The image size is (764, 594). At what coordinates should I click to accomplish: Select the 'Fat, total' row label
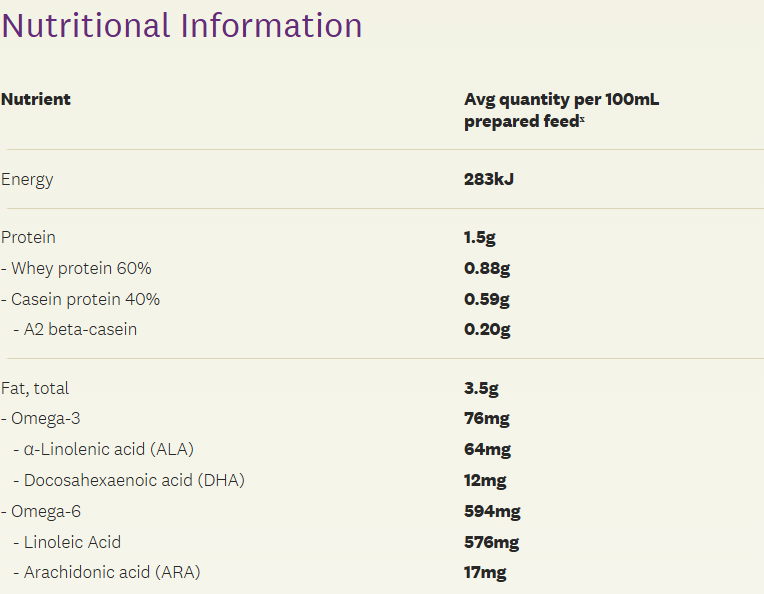[x=35, y=388]
